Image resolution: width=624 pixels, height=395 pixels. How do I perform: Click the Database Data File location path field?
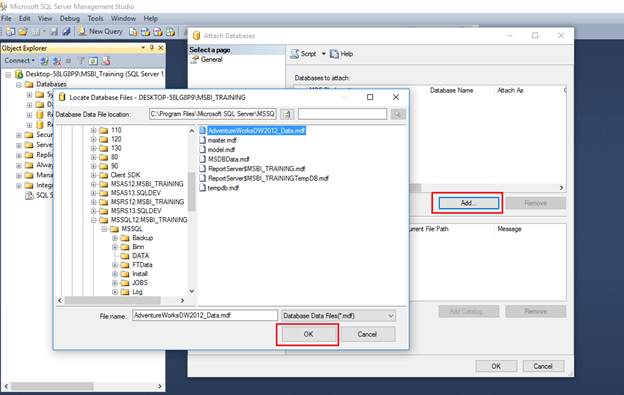point(213,114)
